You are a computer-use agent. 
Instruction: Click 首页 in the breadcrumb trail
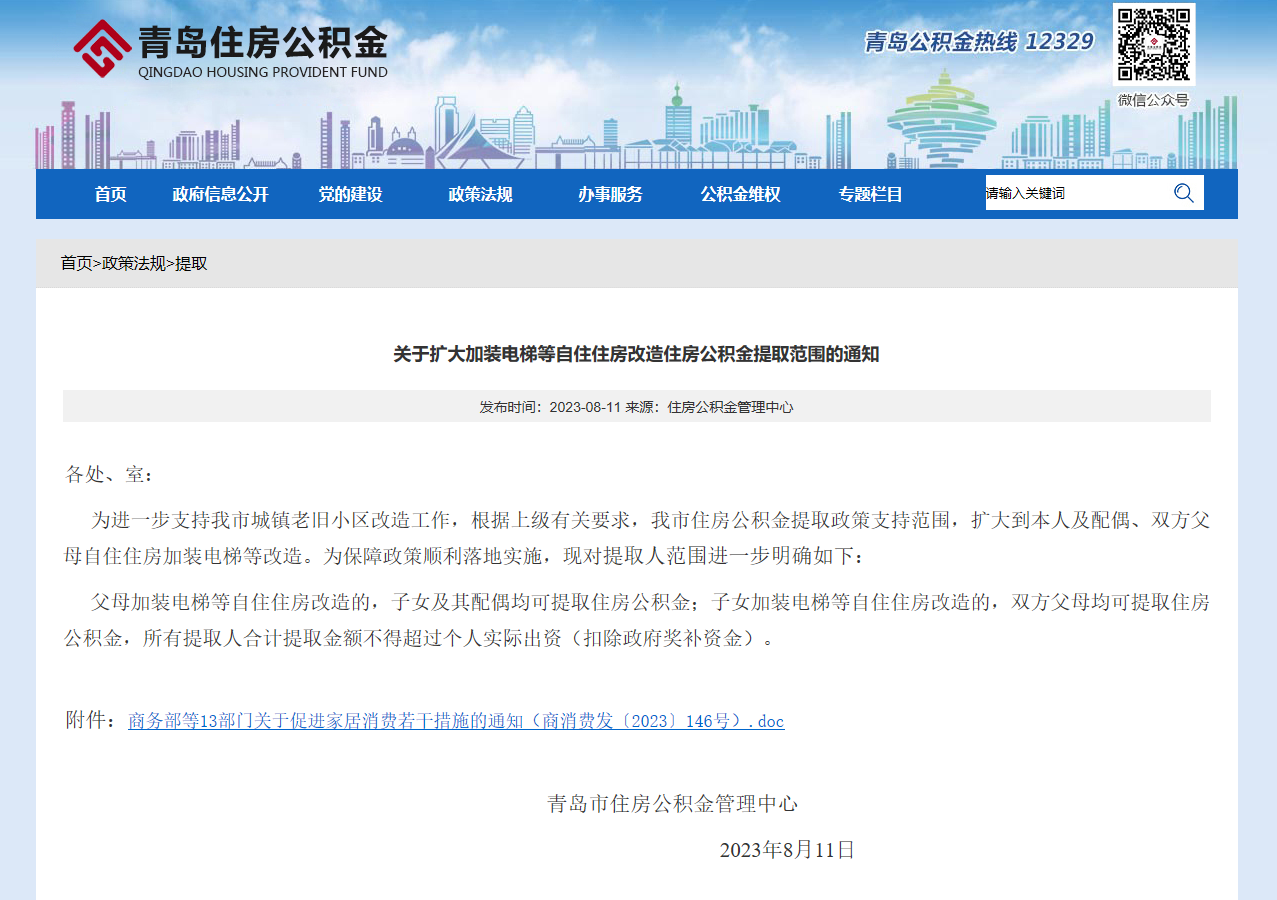76,263
